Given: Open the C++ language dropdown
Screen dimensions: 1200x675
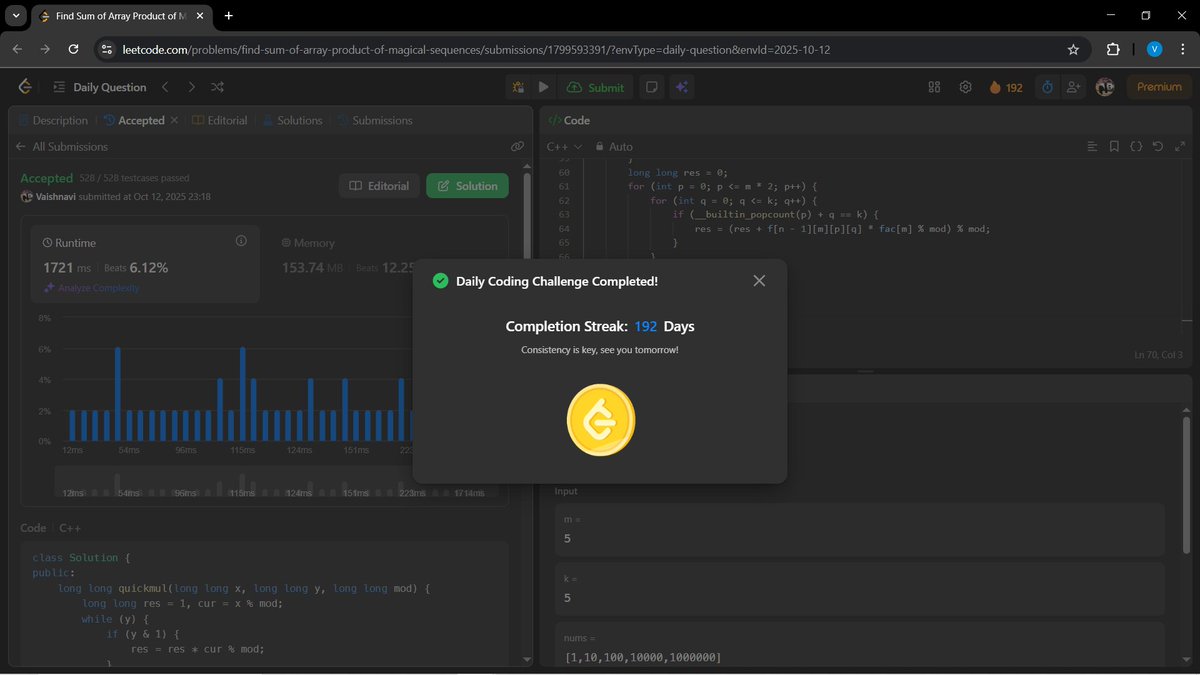Looking at the screenshot, I should pos(564,146).
